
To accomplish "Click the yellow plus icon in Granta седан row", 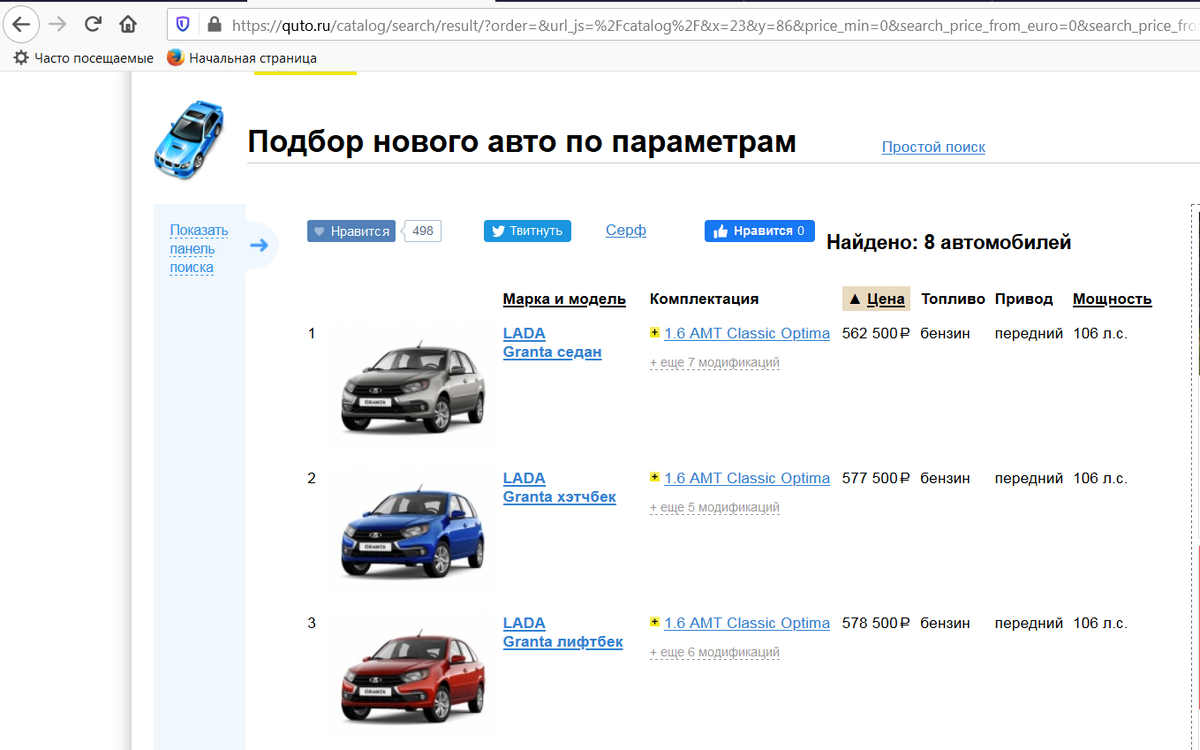I will [654, 333].
